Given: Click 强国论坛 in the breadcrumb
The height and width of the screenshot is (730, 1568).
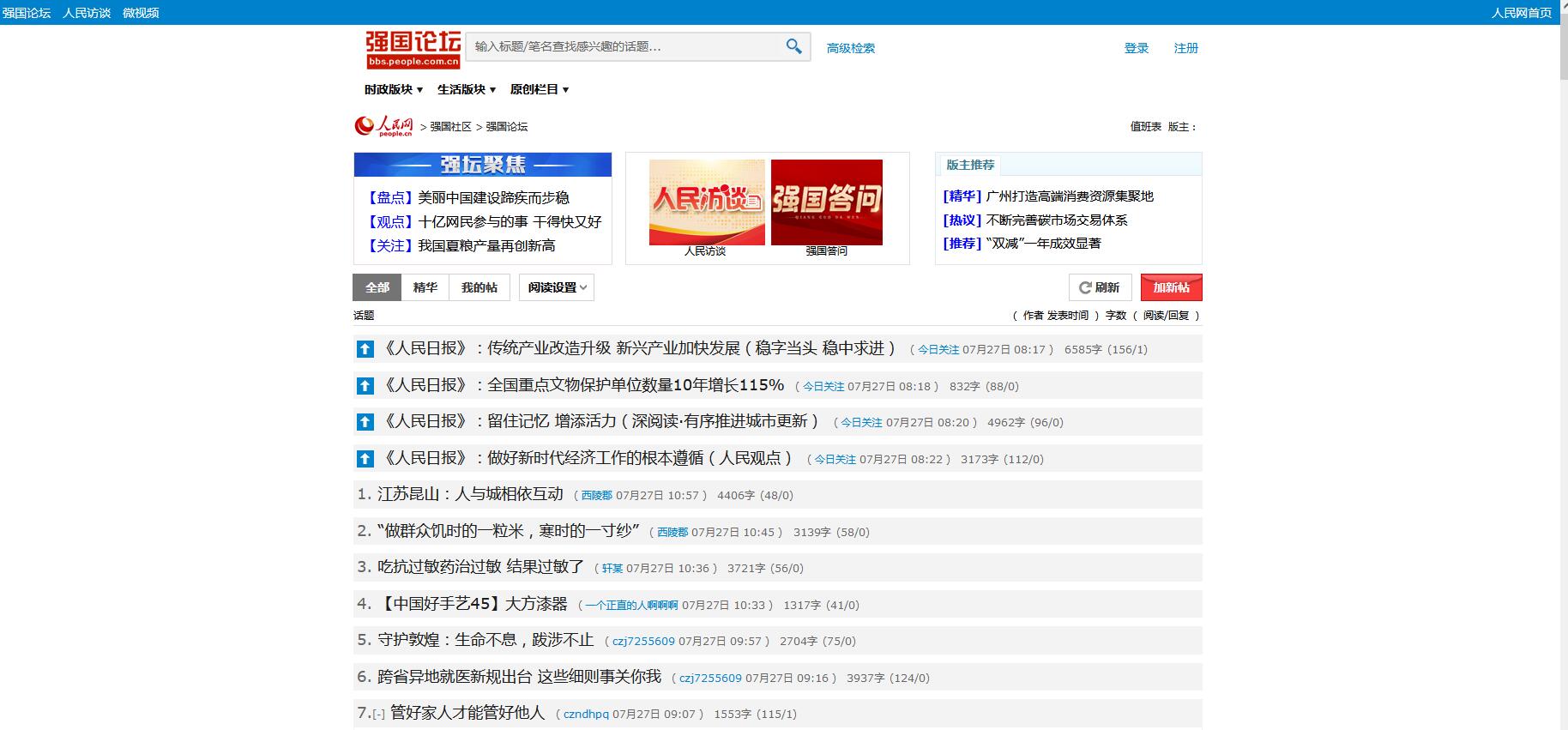Looking at the screenshot, I should pos(507,126).
